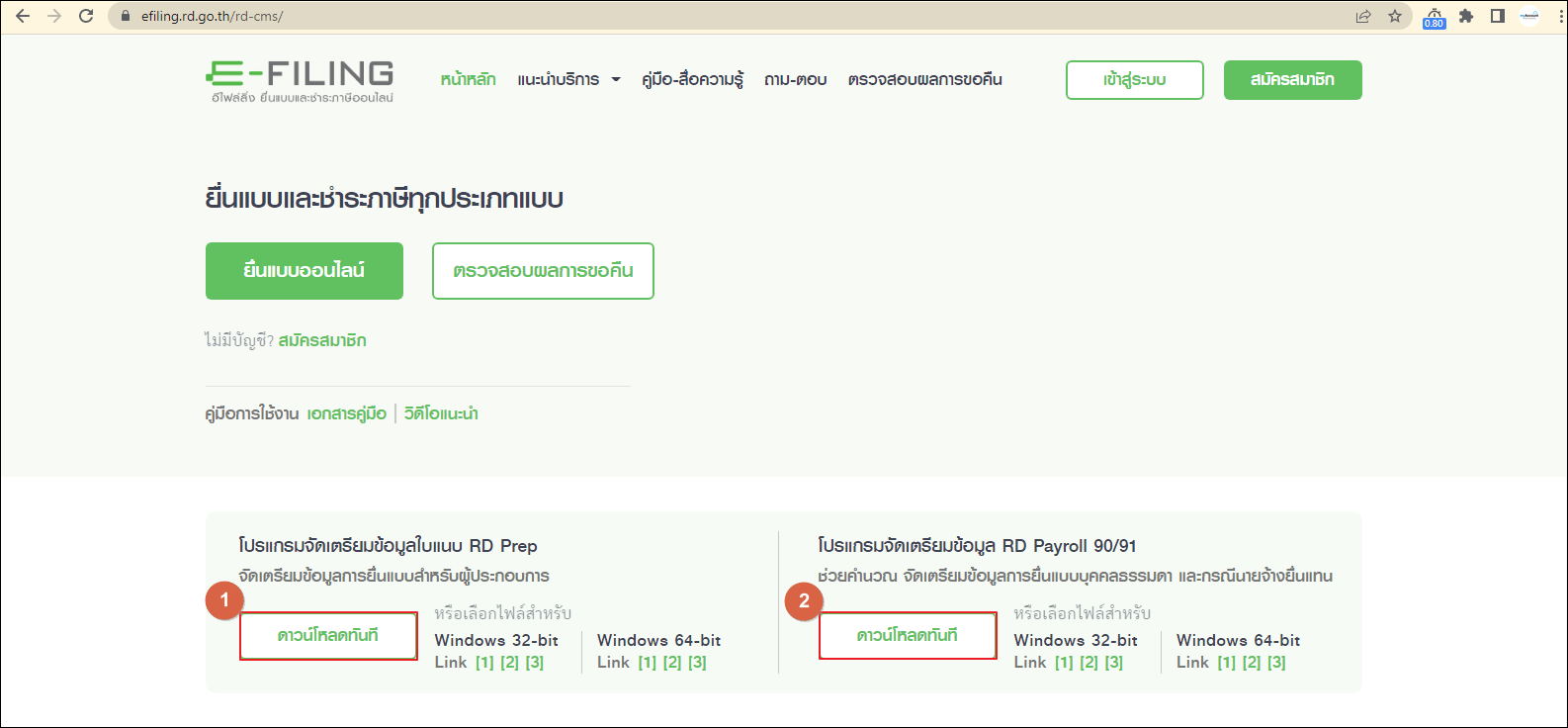Open RD Payroll Windows 64-bit link [1]
Viewport: 1568px width, 728px height.
click(x=1226, y=663)
